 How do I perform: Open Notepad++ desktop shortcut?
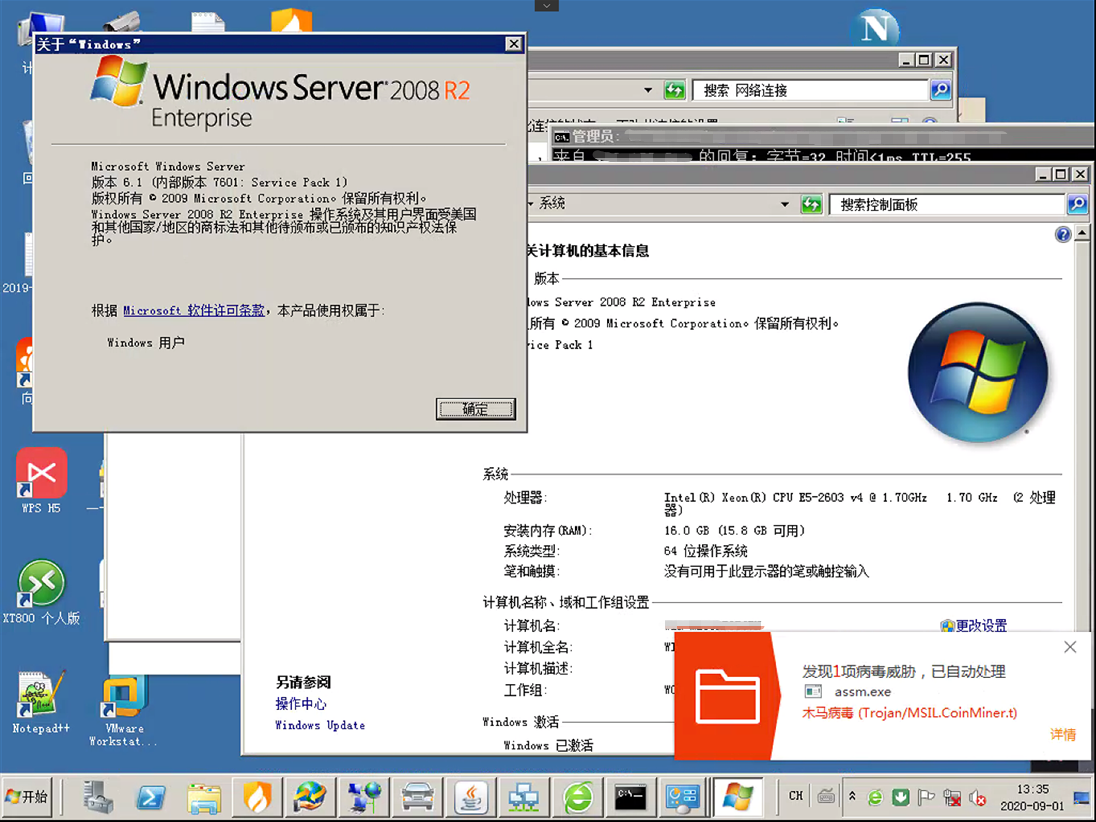41,702
